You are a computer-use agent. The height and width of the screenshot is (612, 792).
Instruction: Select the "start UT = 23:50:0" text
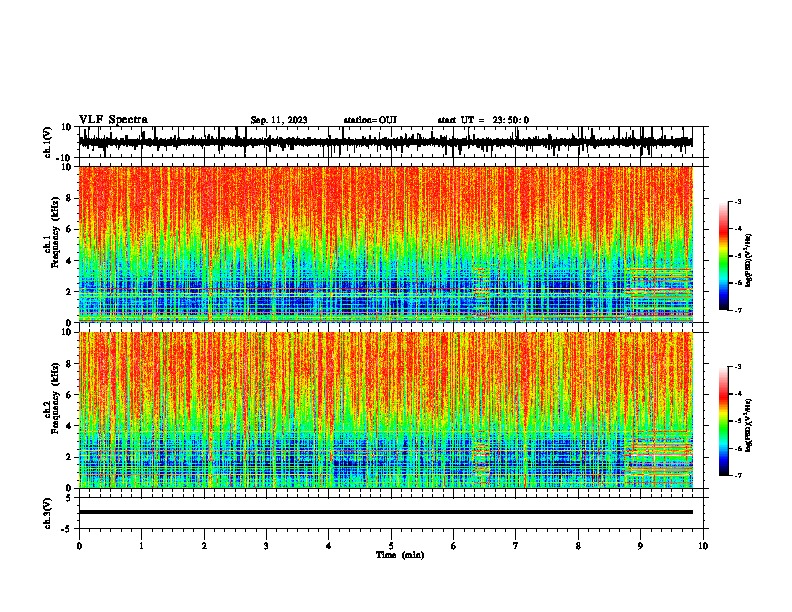(x=483, y=120)
